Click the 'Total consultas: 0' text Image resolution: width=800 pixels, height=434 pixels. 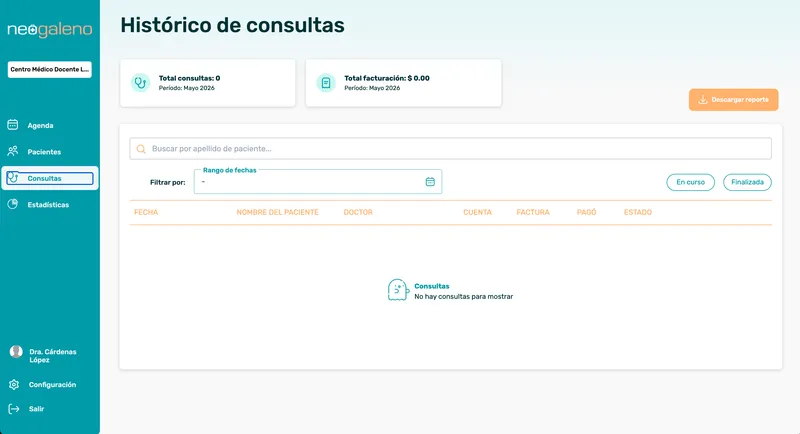point(189,78)
